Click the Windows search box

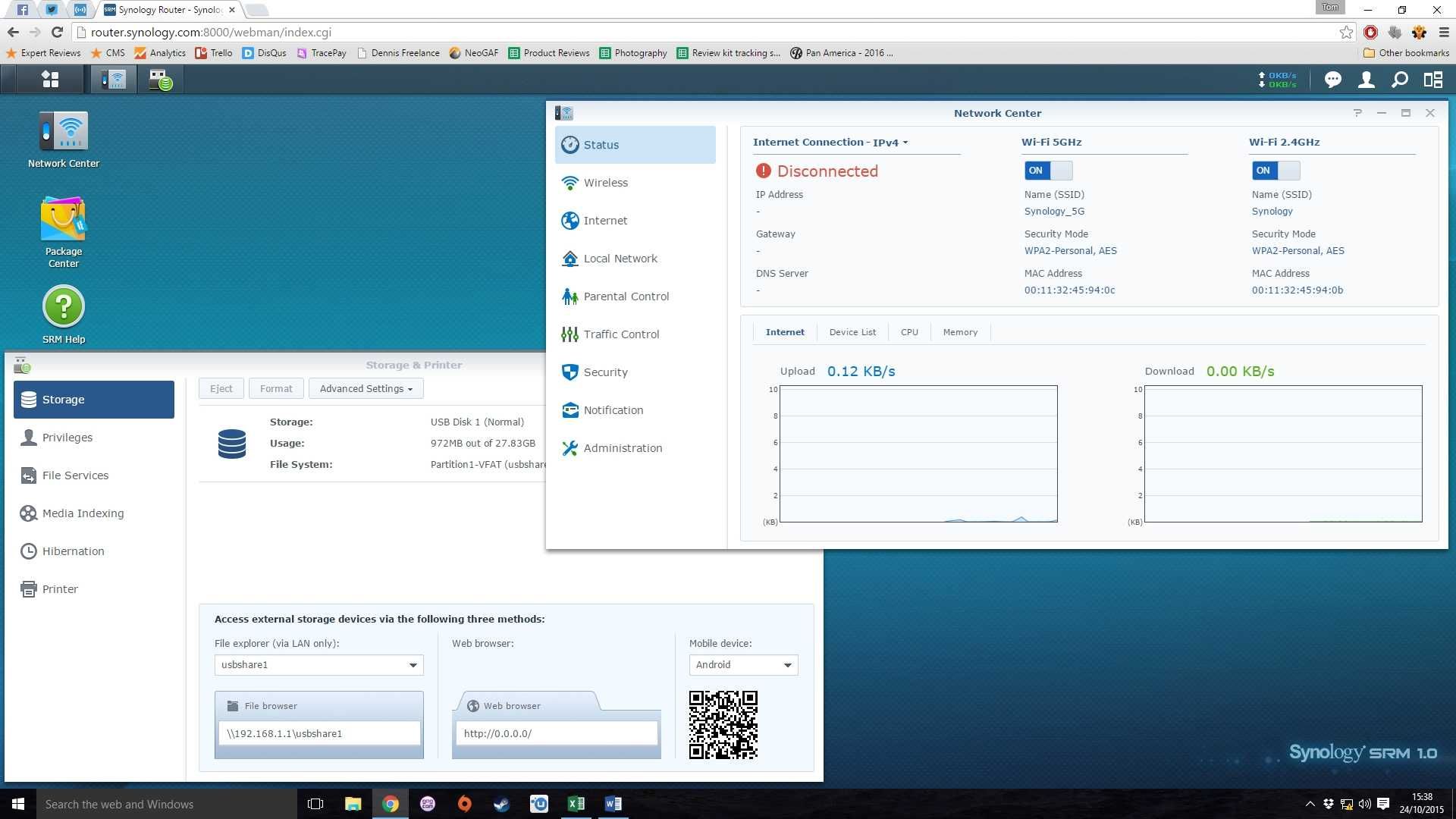click(166, 804)
